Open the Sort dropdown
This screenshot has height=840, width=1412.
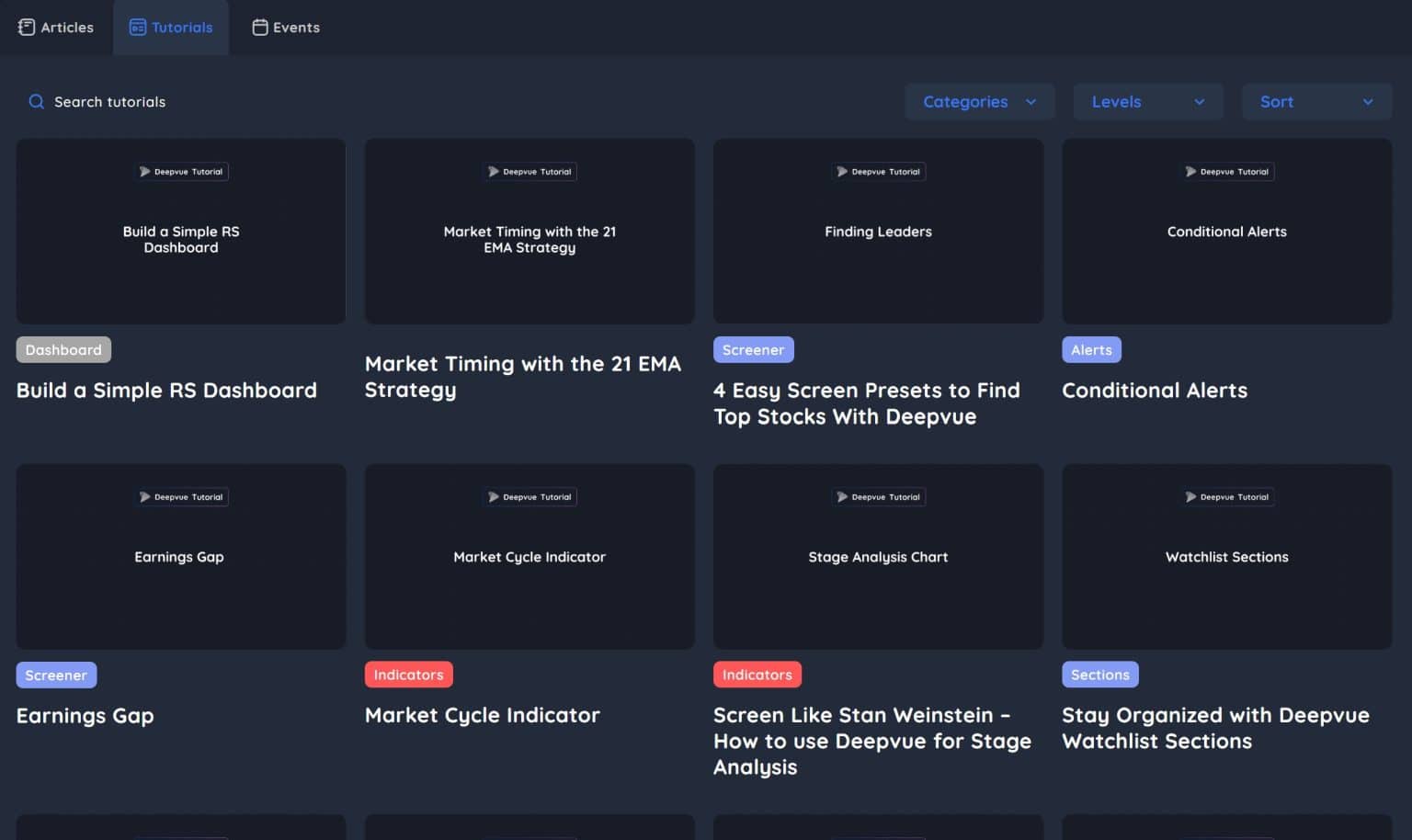(x=1316, y=102)
